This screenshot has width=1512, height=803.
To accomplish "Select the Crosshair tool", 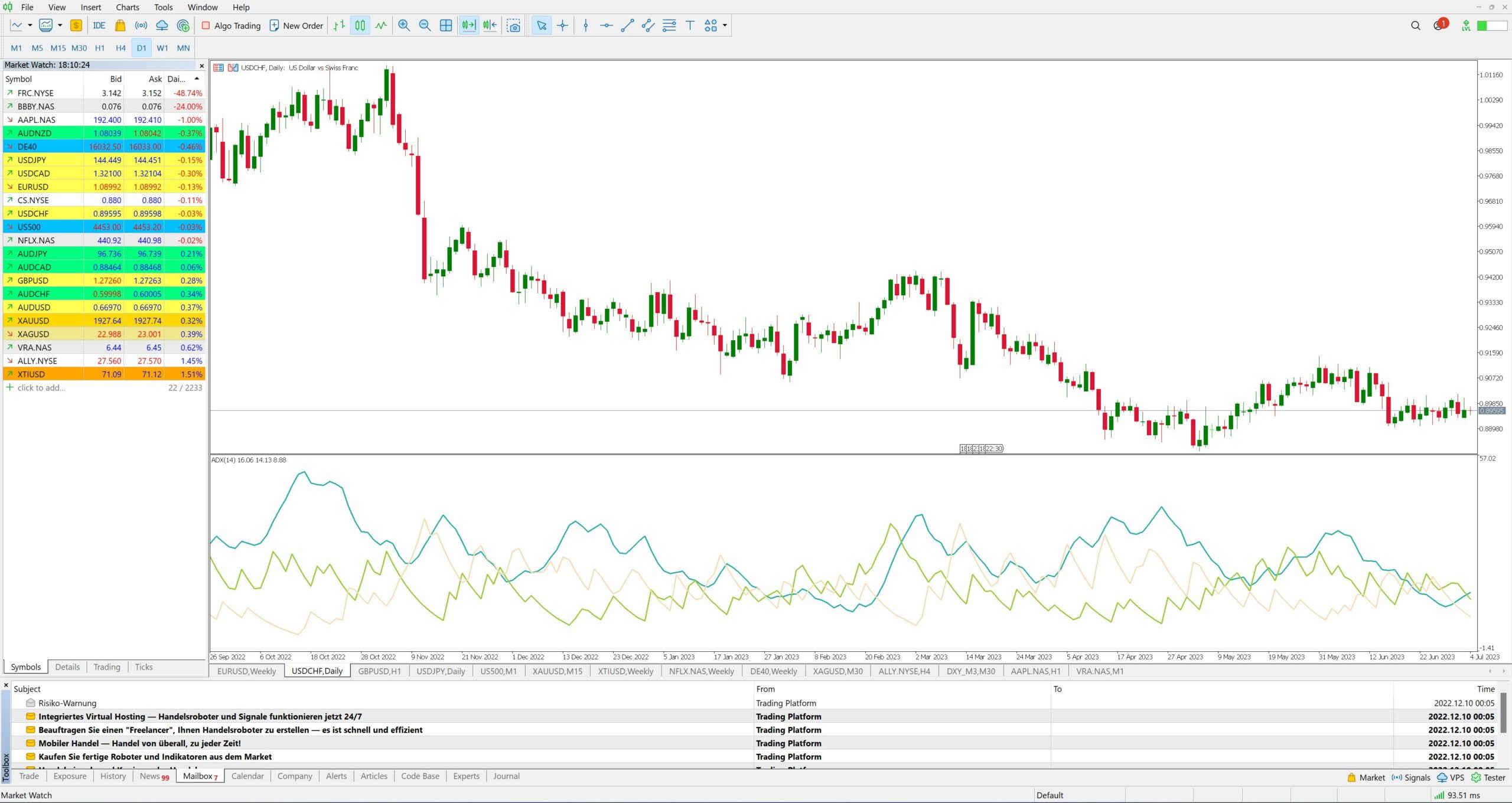I will pyautogui.click(x=562, y=25).
